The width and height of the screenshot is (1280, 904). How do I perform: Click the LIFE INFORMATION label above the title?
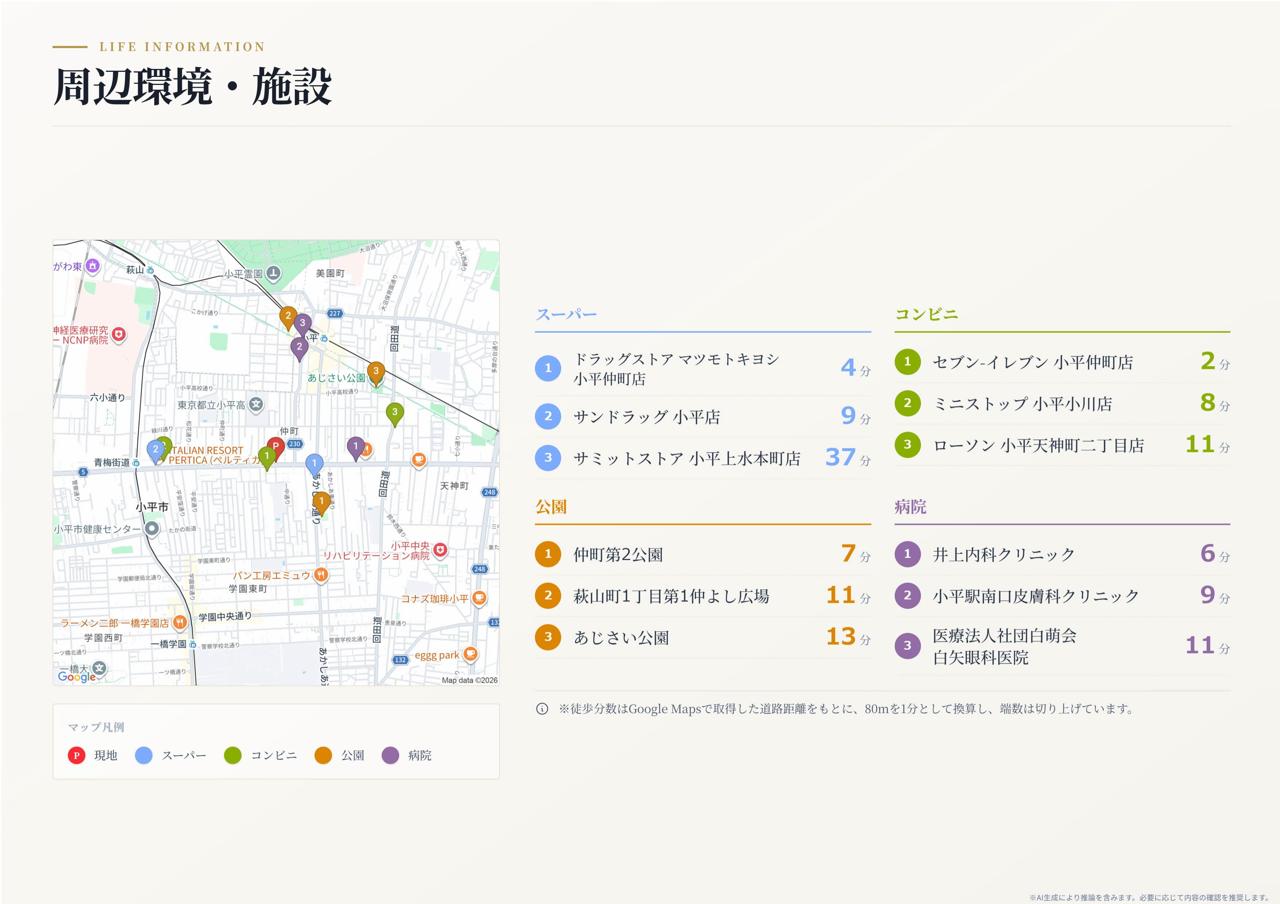coord(183,47)
